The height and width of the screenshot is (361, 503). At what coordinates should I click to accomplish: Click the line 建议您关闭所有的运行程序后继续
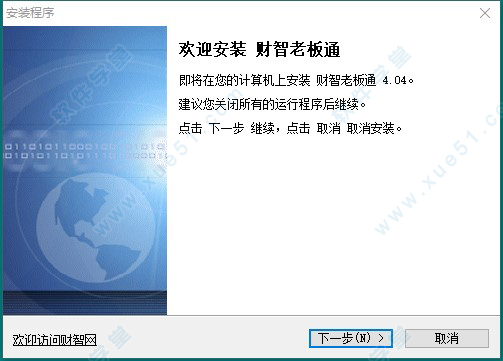click(272, 104)
